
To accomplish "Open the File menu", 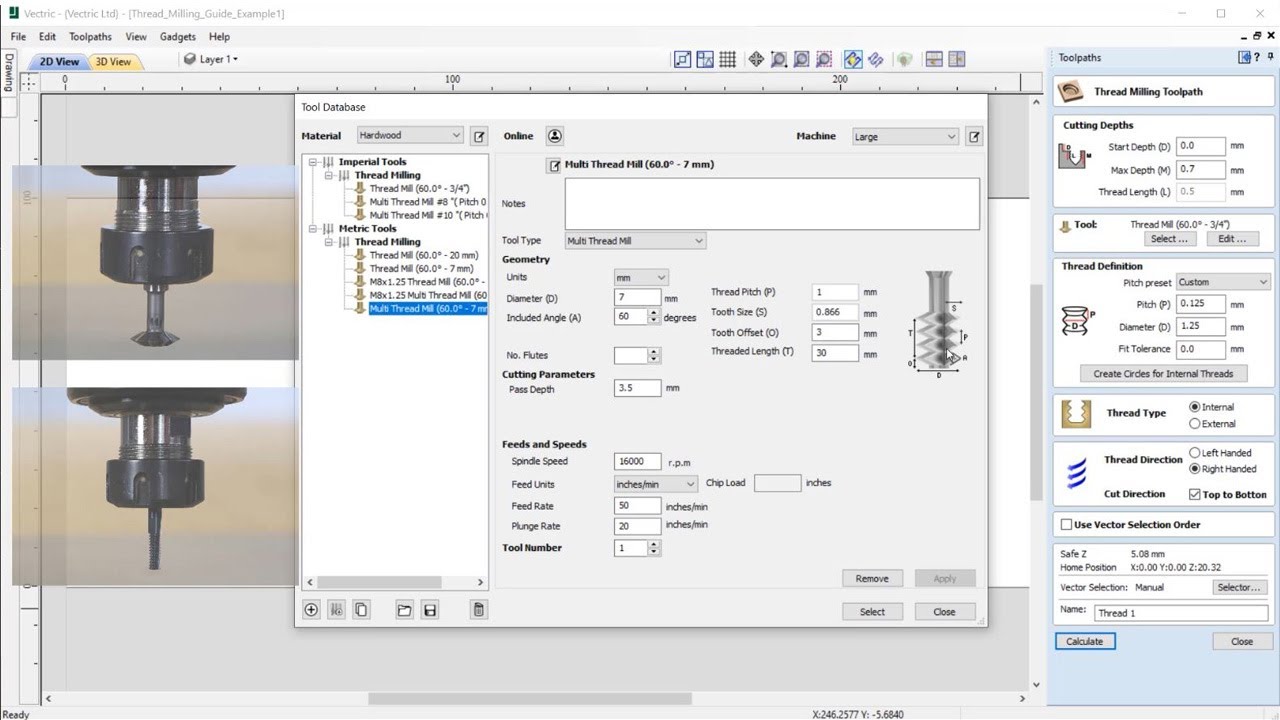I will [x=18, y=37].
